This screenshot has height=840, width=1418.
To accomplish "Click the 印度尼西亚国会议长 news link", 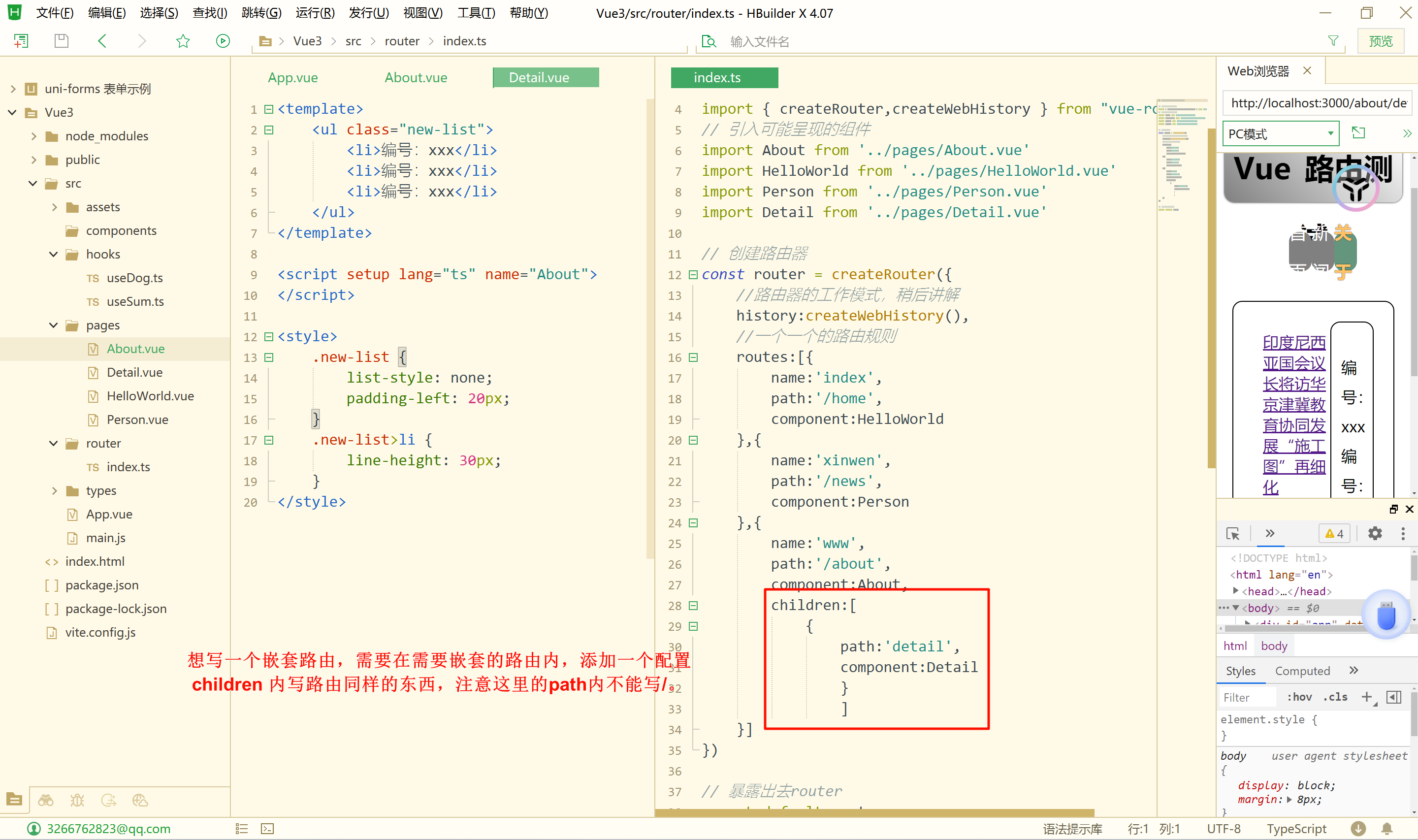I will click(x=1293, y=362).
